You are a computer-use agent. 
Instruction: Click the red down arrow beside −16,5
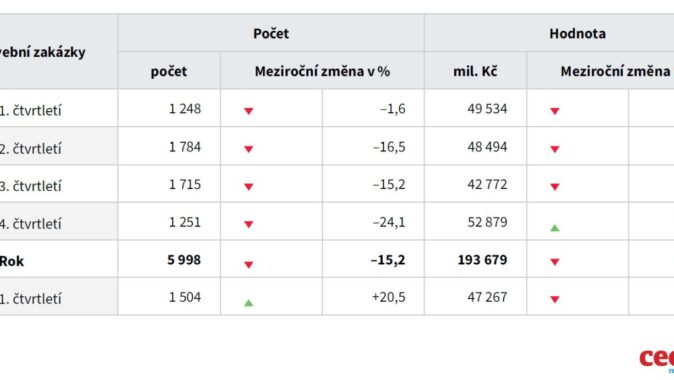coord(248,149)
